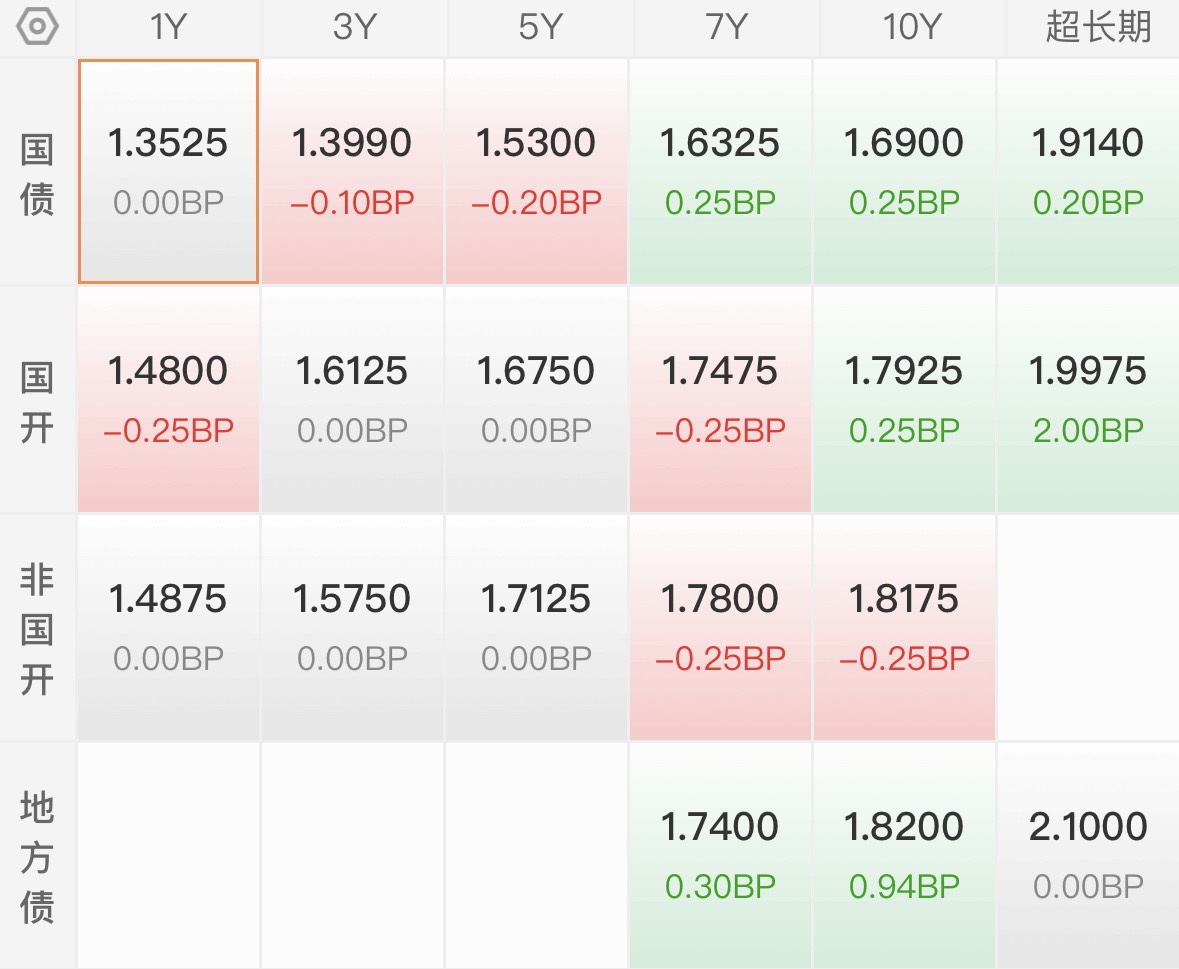This screenshot has height=969, width=1179.
Task: Select the 非国开 5Y cell showing 1.7125
Action: pos(536,628)
